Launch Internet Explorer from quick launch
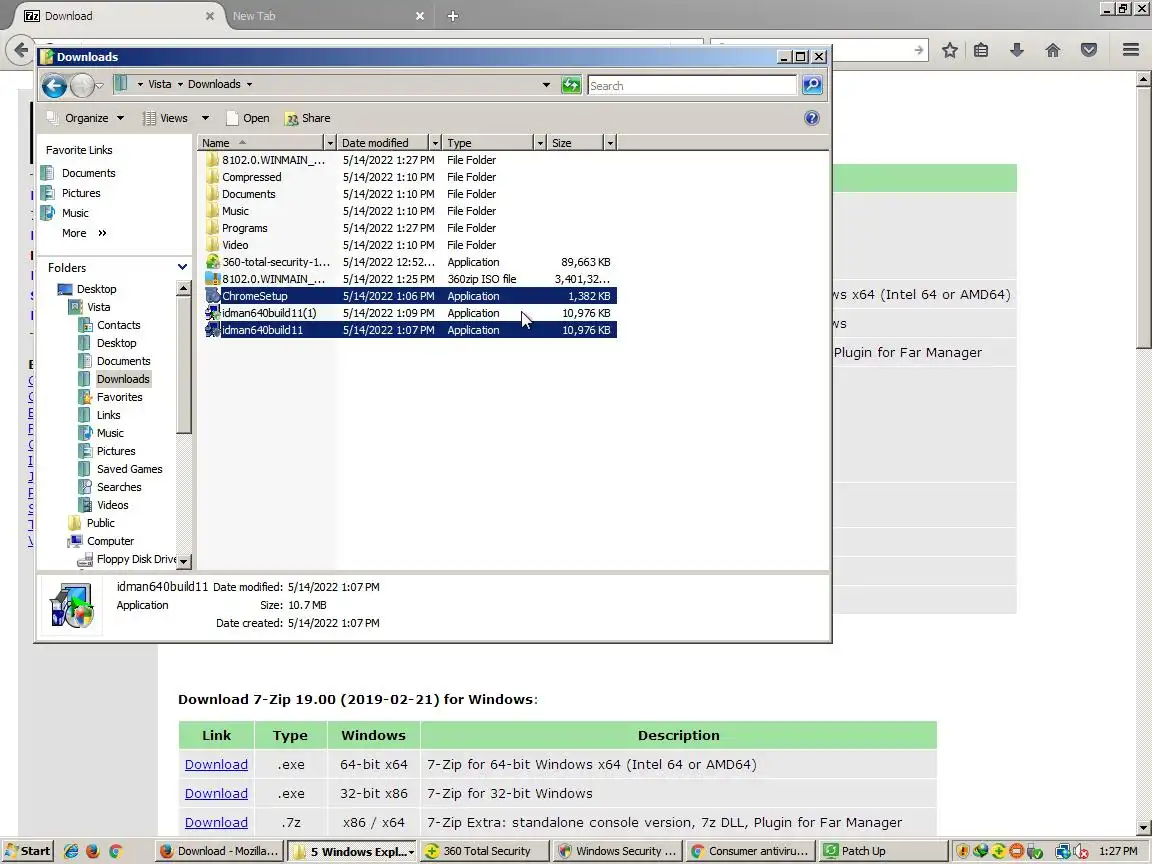 click(71, 851)
